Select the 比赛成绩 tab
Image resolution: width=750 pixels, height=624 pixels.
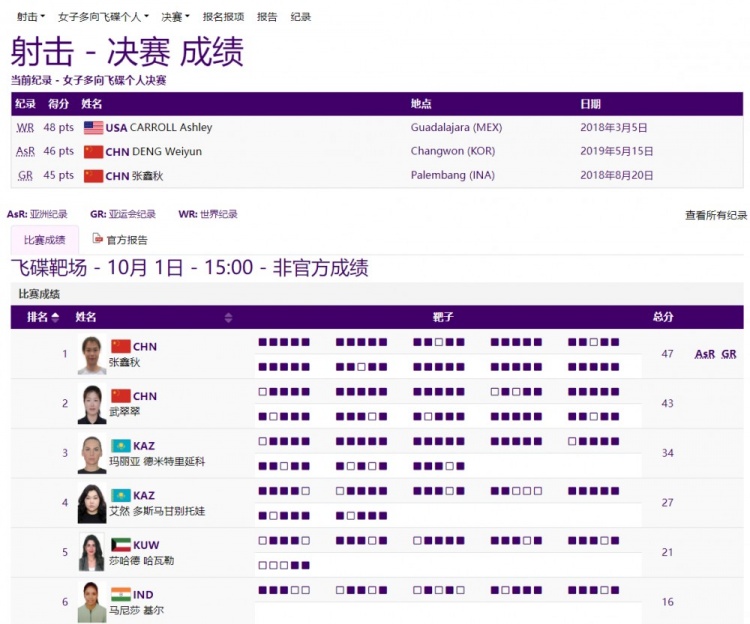44,240
